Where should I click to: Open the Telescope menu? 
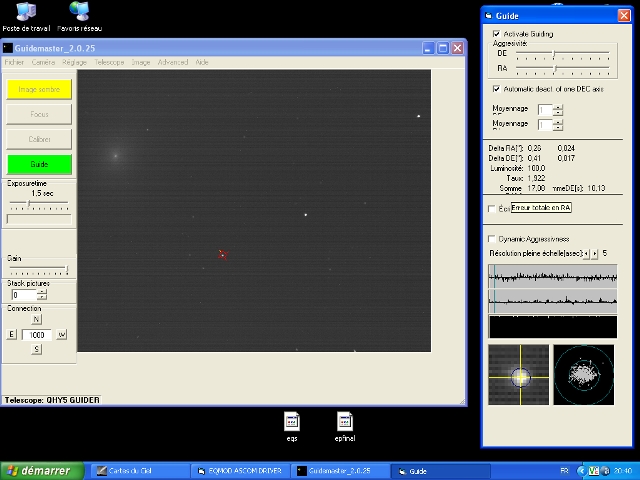pos(109,62)
